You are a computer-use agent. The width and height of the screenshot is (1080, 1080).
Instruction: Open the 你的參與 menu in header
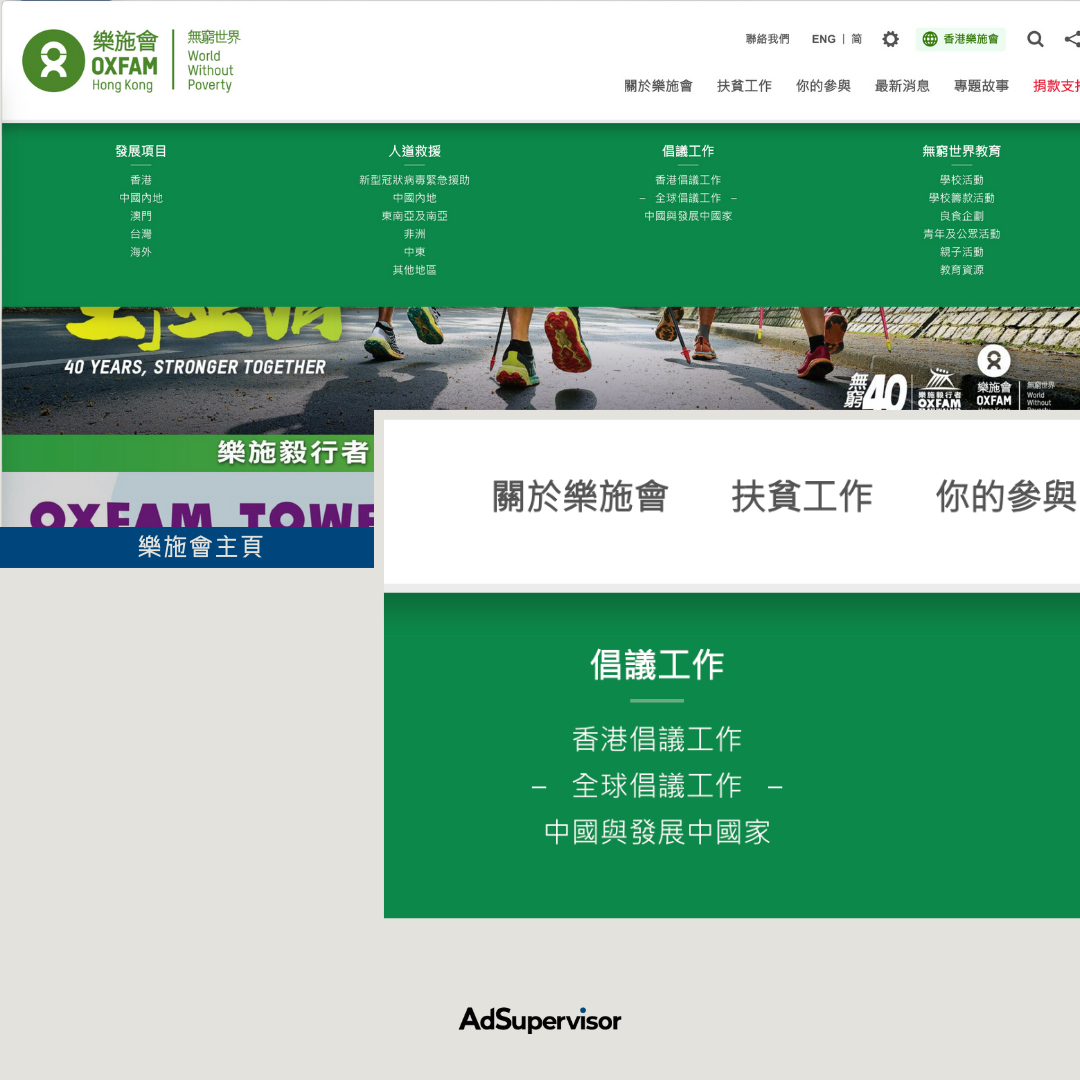(x=823, y=86)
